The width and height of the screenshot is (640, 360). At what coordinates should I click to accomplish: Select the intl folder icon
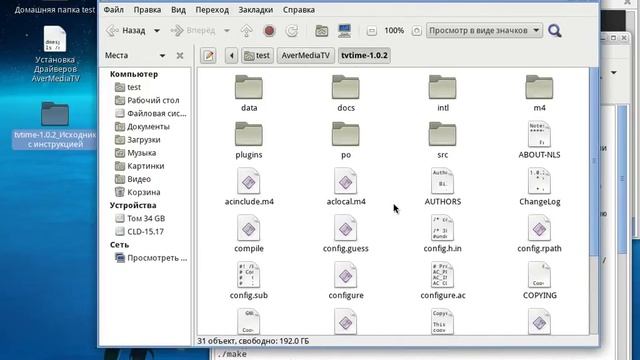[442, 87]
